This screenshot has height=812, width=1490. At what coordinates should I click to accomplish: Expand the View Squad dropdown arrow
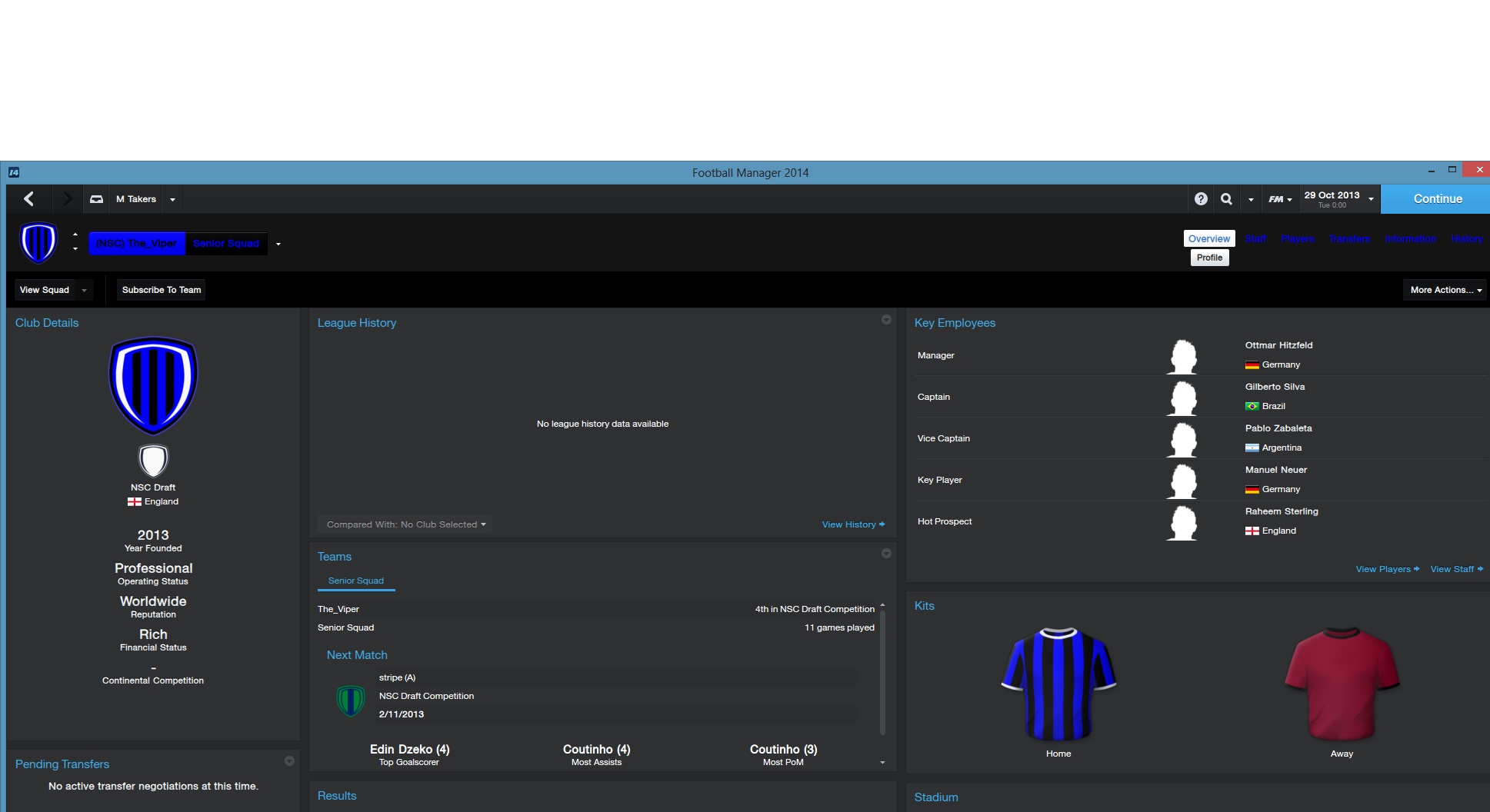tap(84, 291)
